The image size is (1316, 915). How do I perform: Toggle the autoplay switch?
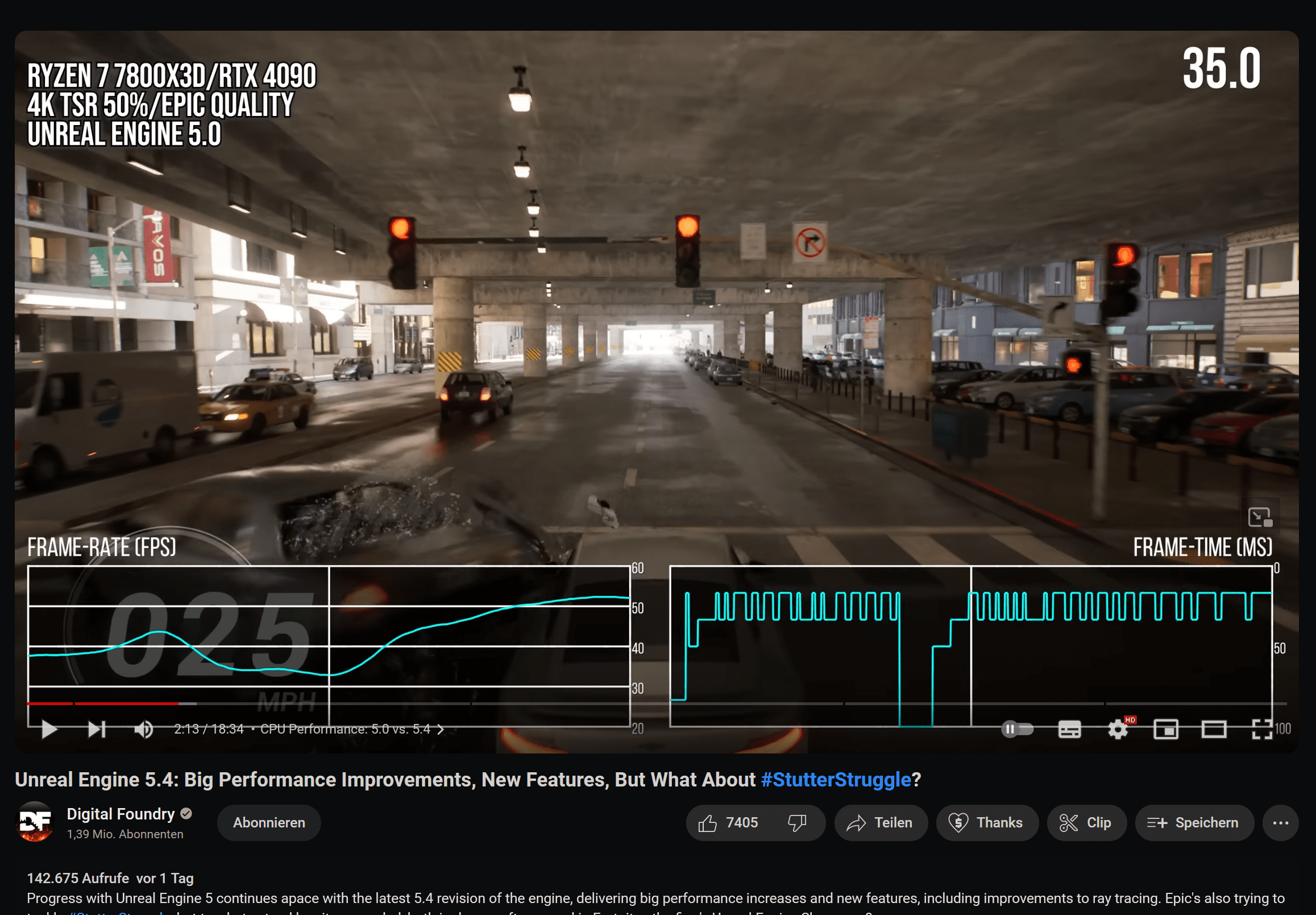coord(1018,729)
